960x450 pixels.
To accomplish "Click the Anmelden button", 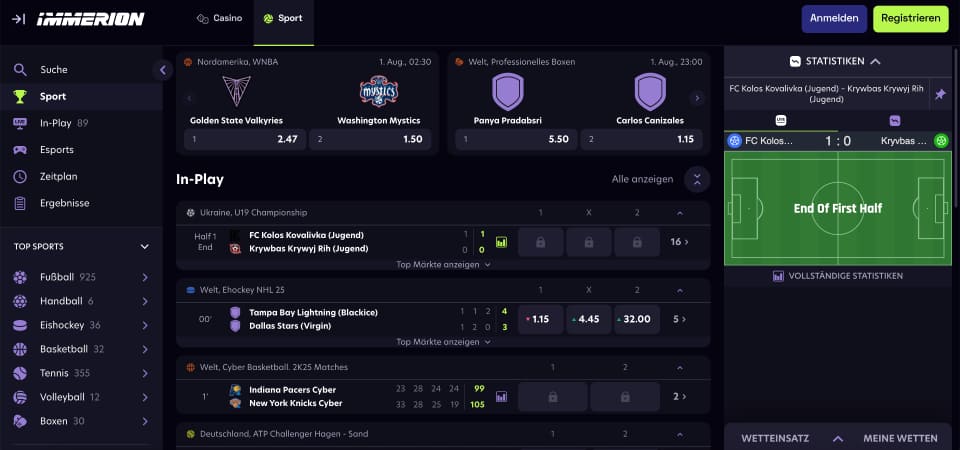I will coord(834,18).
